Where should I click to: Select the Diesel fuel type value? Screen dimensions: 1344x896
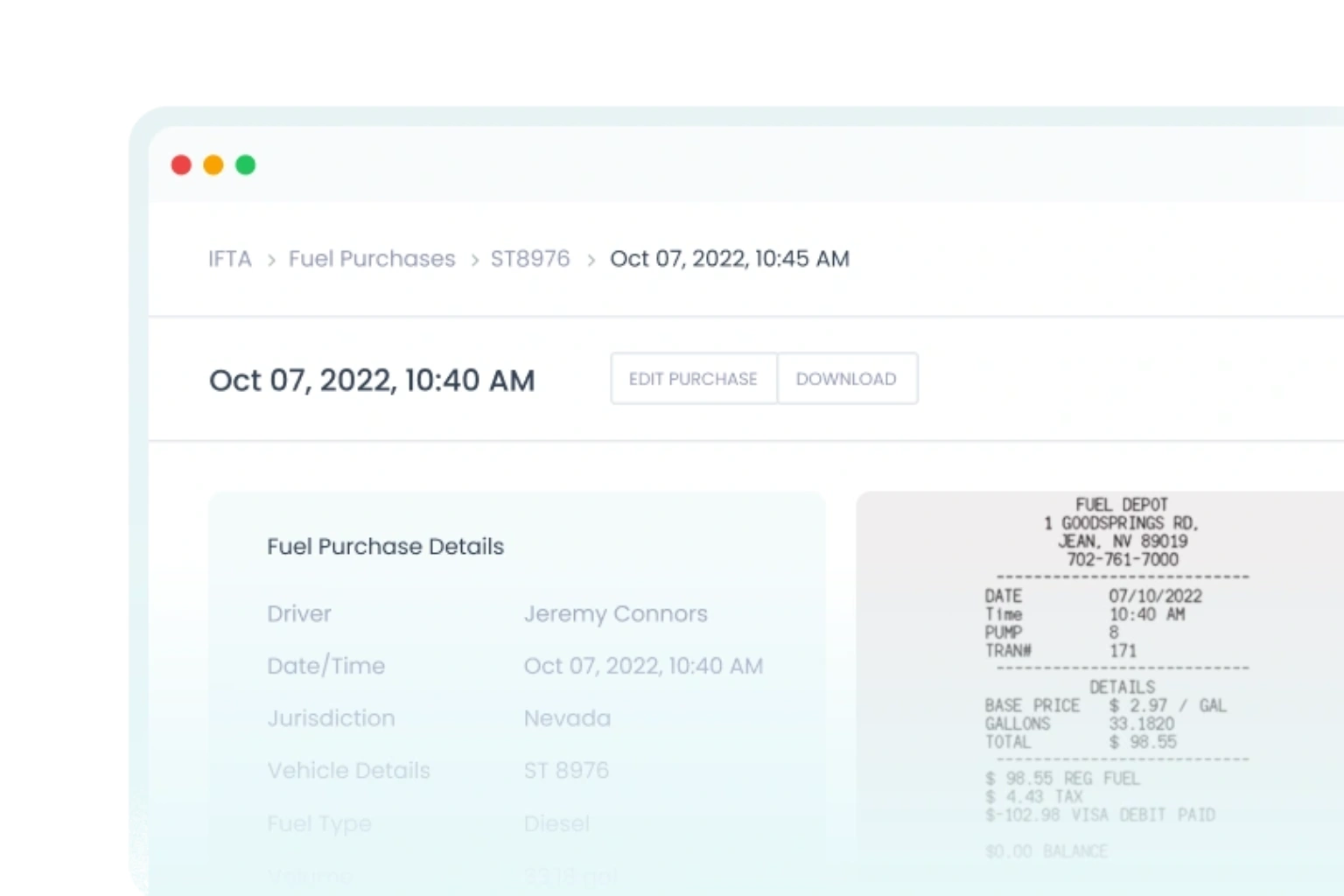[x=556, y=823]
